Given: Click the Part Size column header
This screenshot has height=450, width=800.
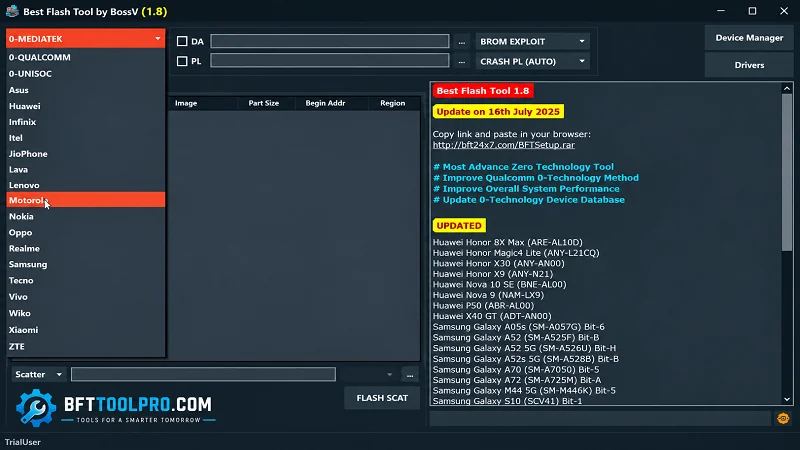Looking at the screenshot, I should [x=264, y=103].
